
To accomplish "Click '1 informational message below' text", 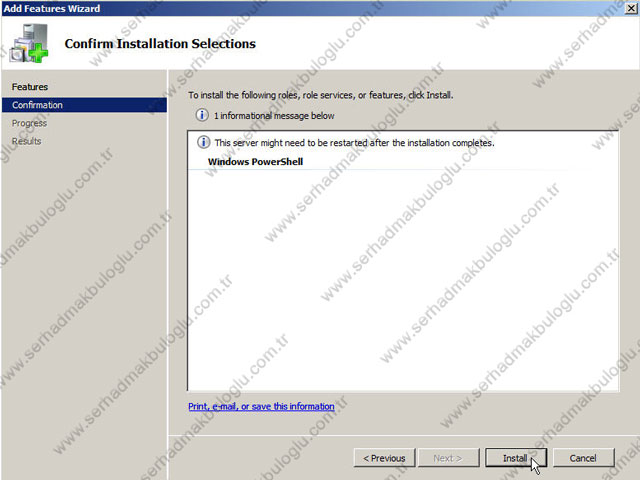I will point(274,116).
